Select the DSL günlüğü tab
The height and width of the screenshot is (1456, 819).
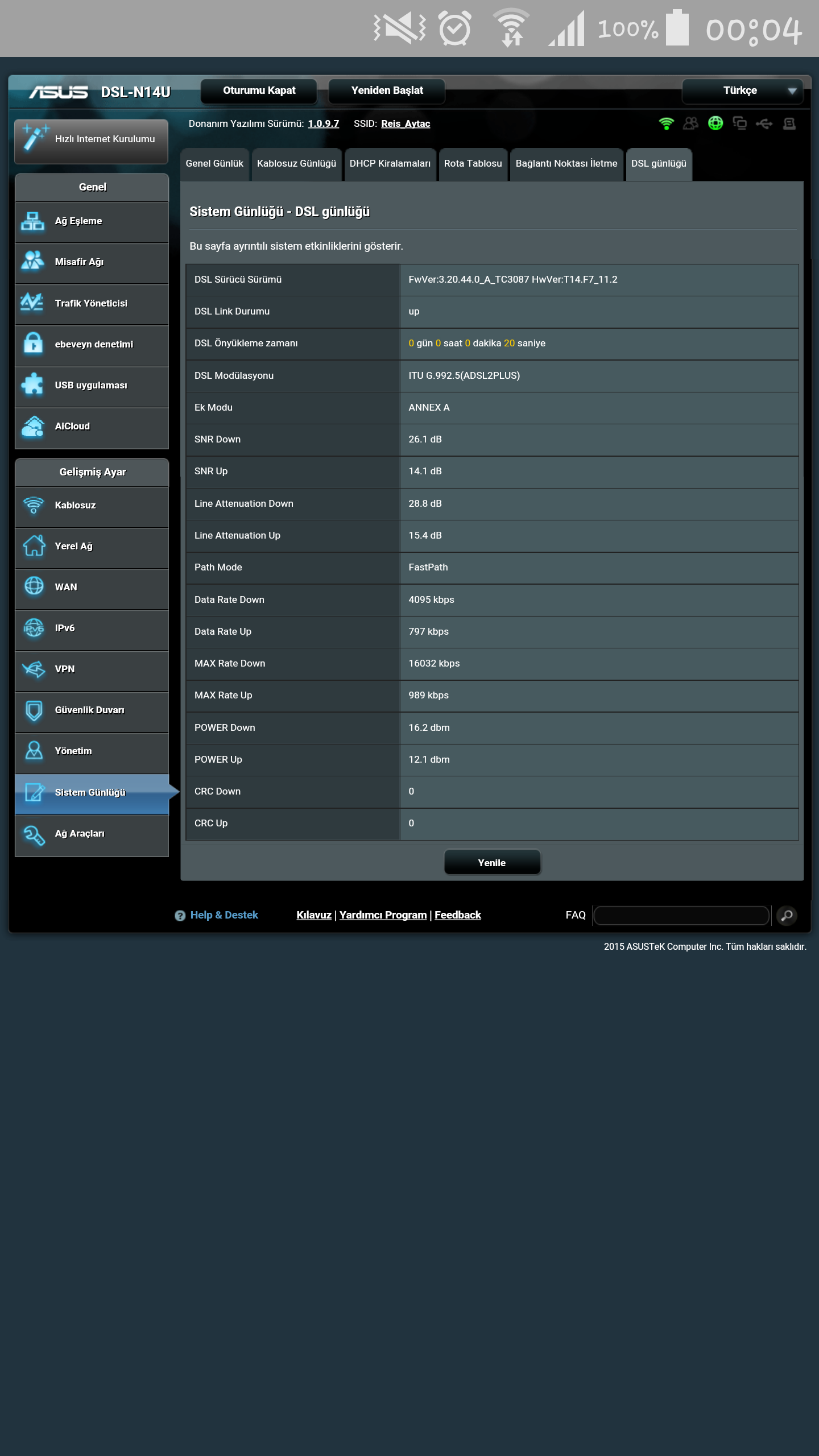[659, 164]
